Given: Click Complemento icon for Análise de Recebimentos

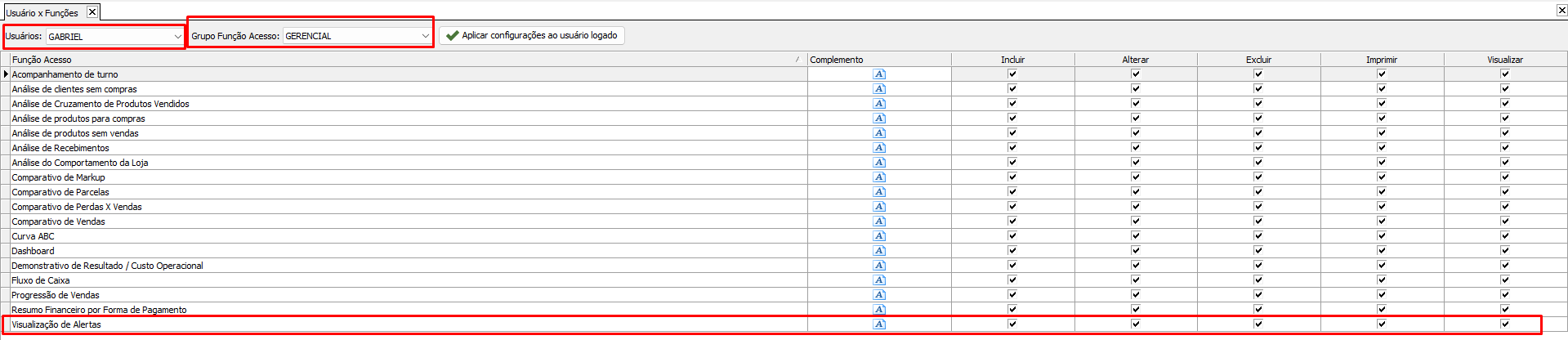Looking at the screenshot, I should pyautogui.click(x=879, y=148).
